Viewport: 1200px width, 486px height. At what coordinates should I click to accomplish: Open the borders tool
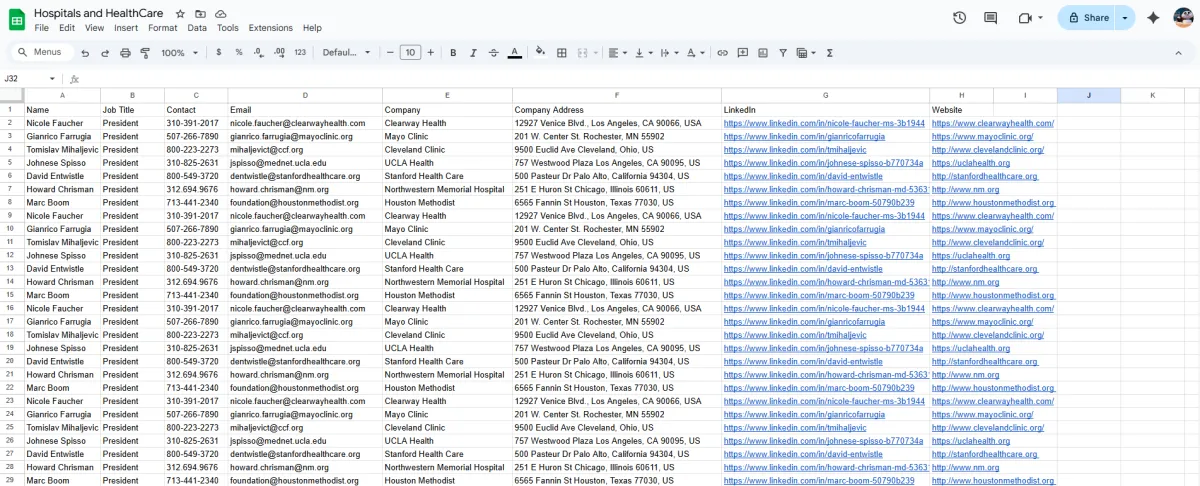coord(562,52)
